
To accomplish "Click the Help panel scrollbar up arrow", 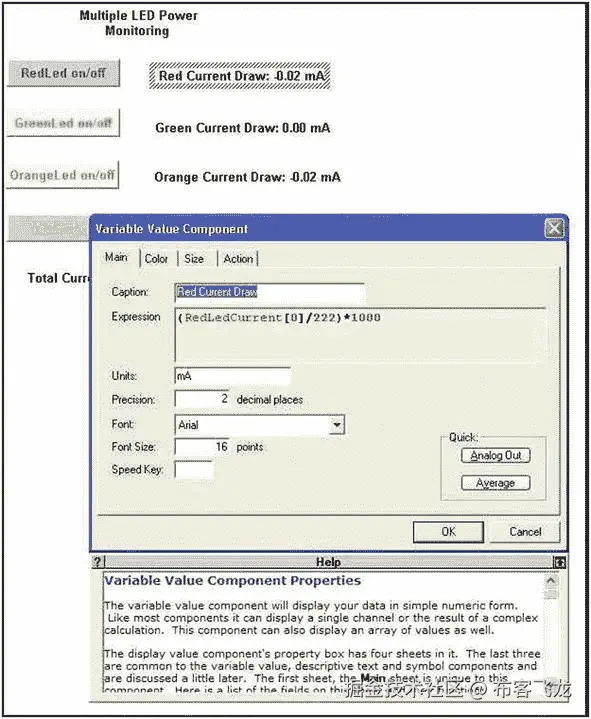I will tap(551, 581).
